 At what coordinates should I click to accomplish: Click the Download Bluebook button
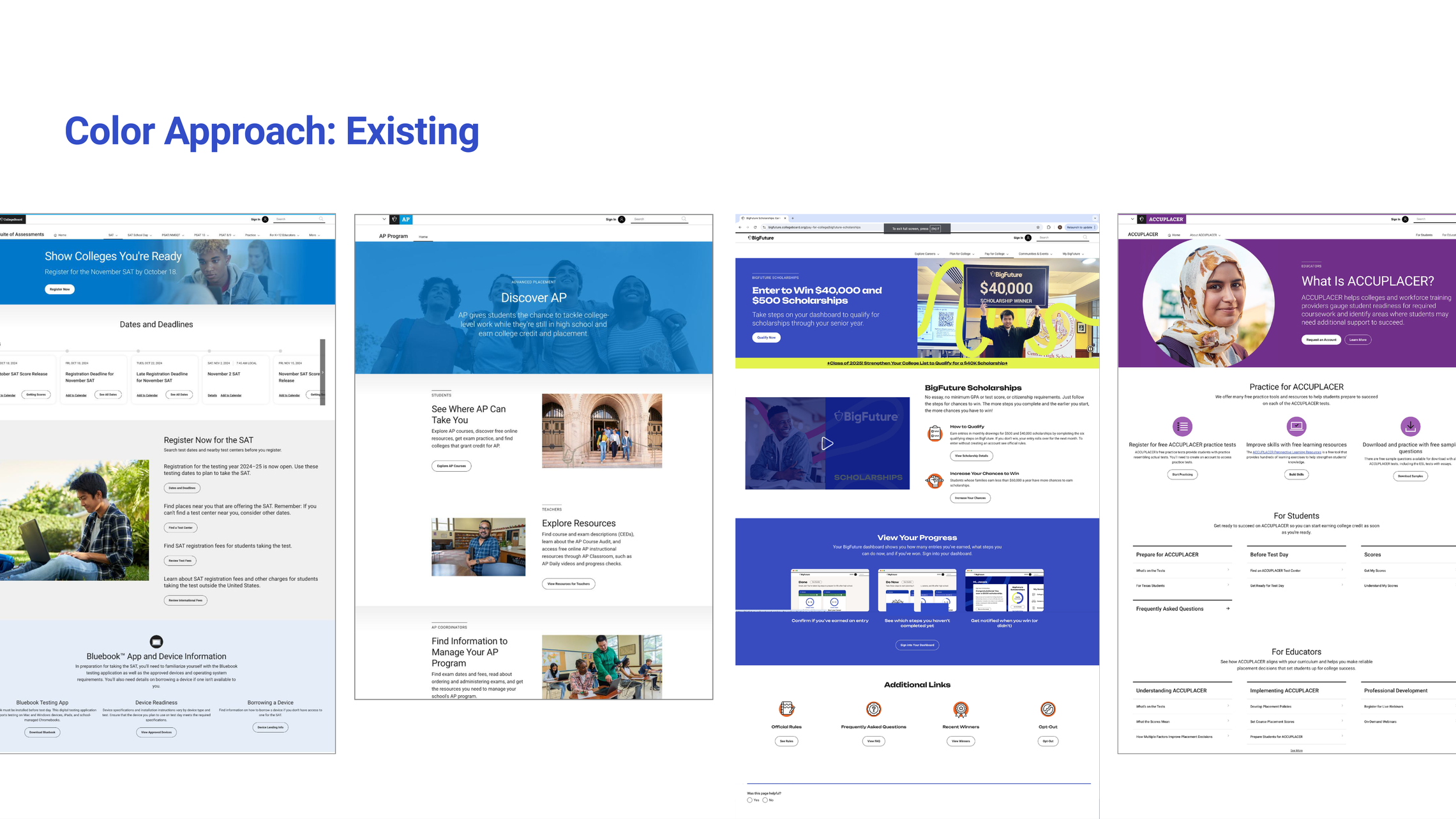coord(42,732)
